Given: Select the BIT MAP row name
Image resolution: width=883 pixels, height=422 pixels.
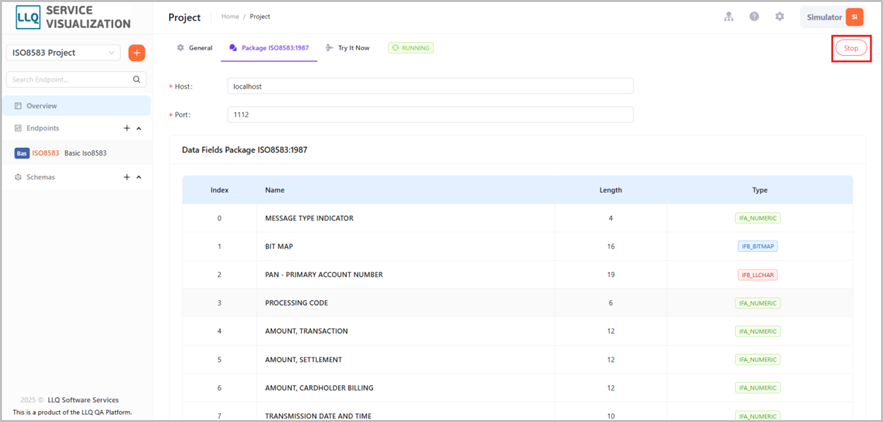Looking at the screenshot, I should tap(279, 246).
